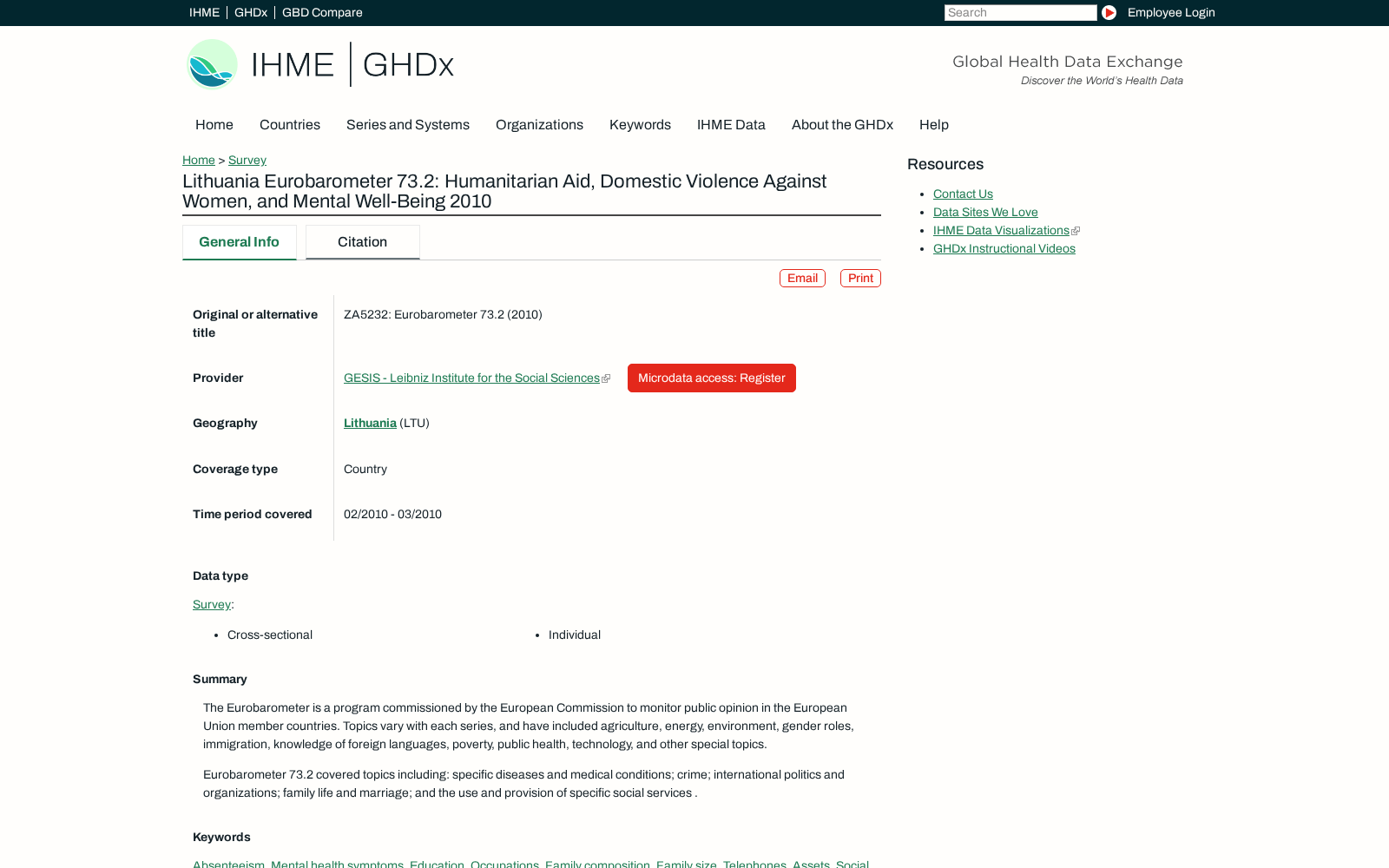Viewport: 1389px width, 868px height.
Task: Open the About the GHDx menu
Action: click(842, 125)
